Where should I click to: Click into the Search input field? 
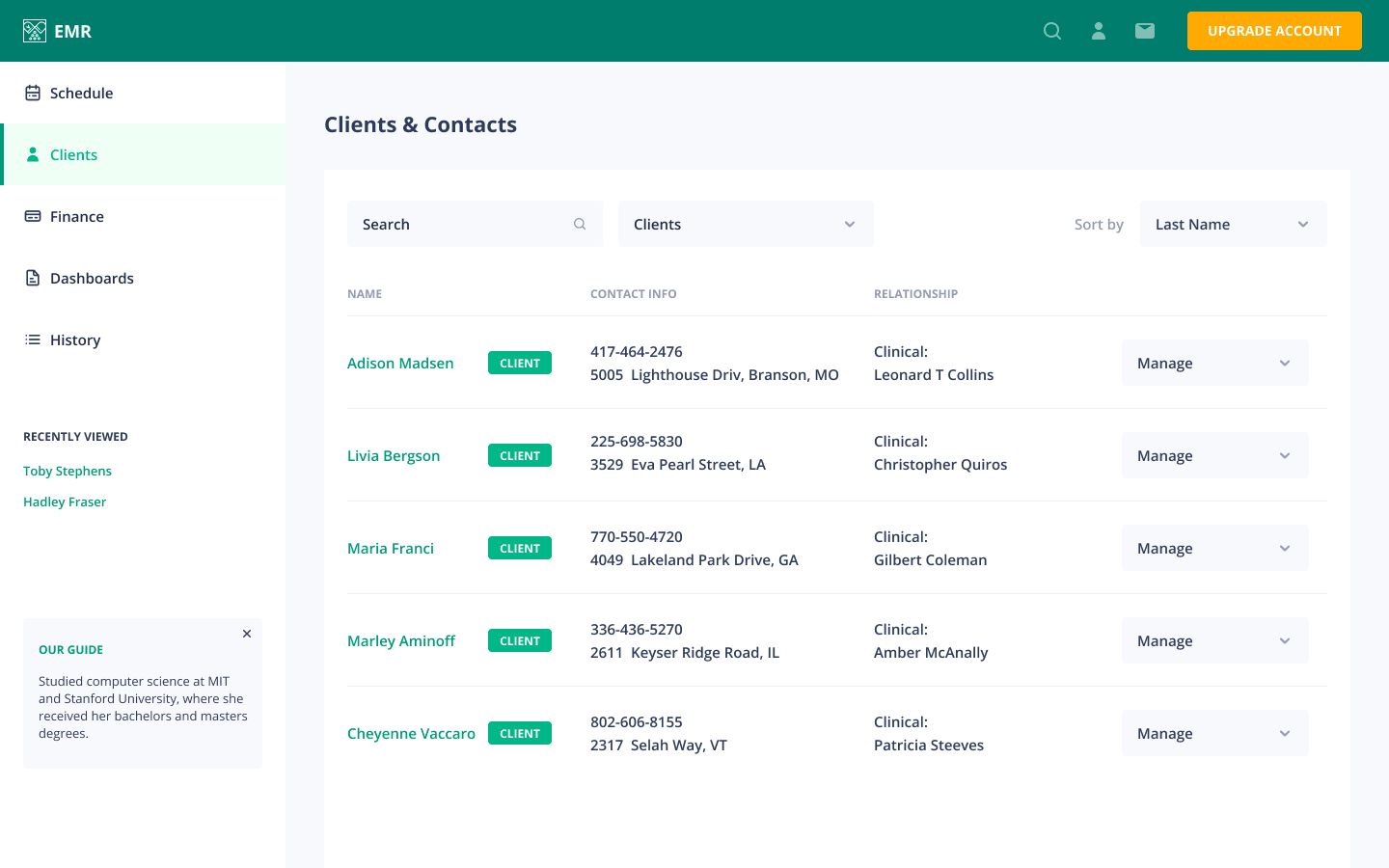(463, 224)
